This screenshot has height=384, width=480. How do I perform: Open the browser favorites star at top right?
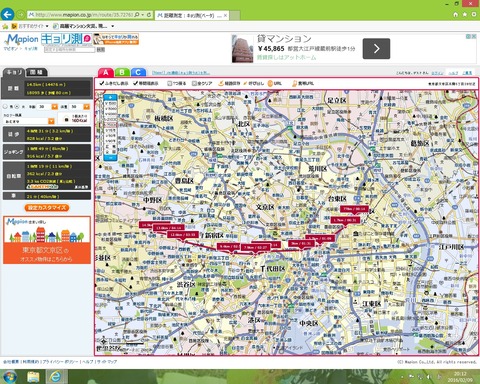click(x=465, y=15)
